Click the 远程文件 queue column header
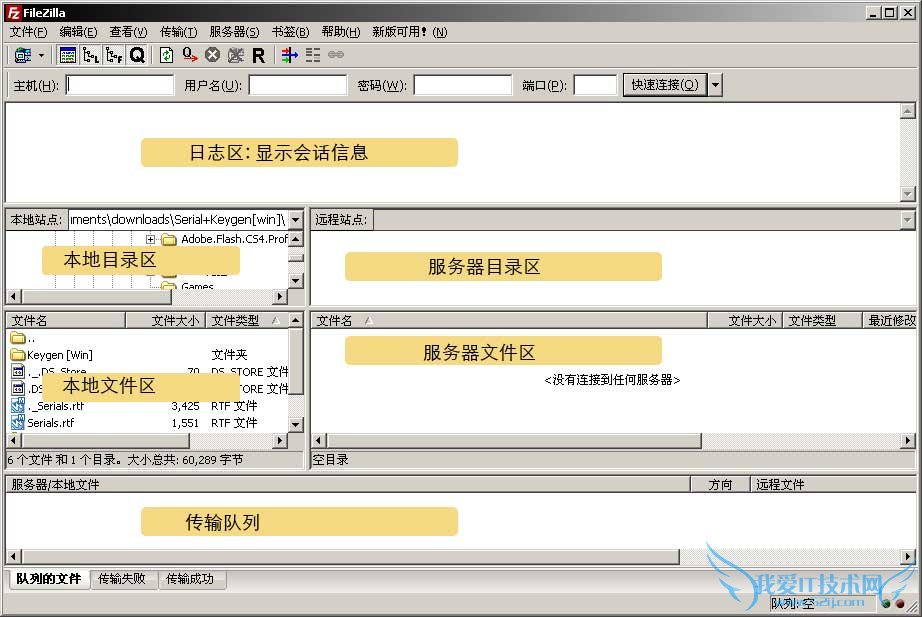Image resolution: width=922 pixels, height=617 pixels. (x=834, y=485)
